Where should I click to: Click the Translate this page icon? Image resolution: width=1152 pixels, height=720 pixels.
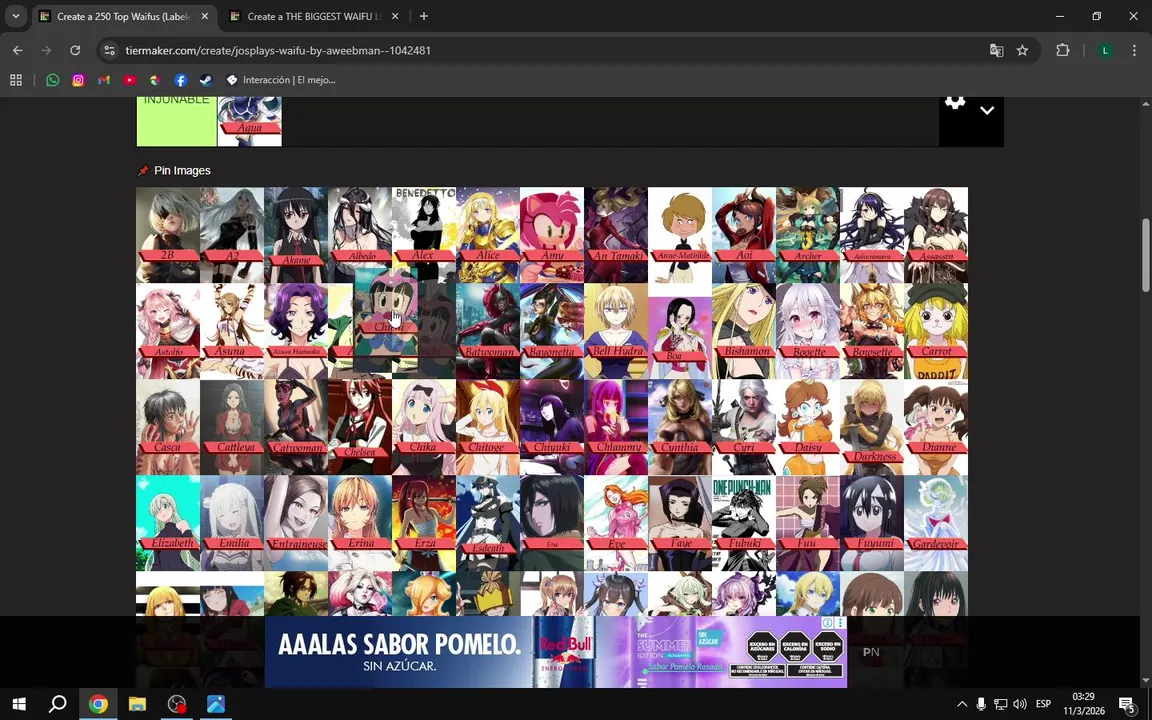click(996, 51)
